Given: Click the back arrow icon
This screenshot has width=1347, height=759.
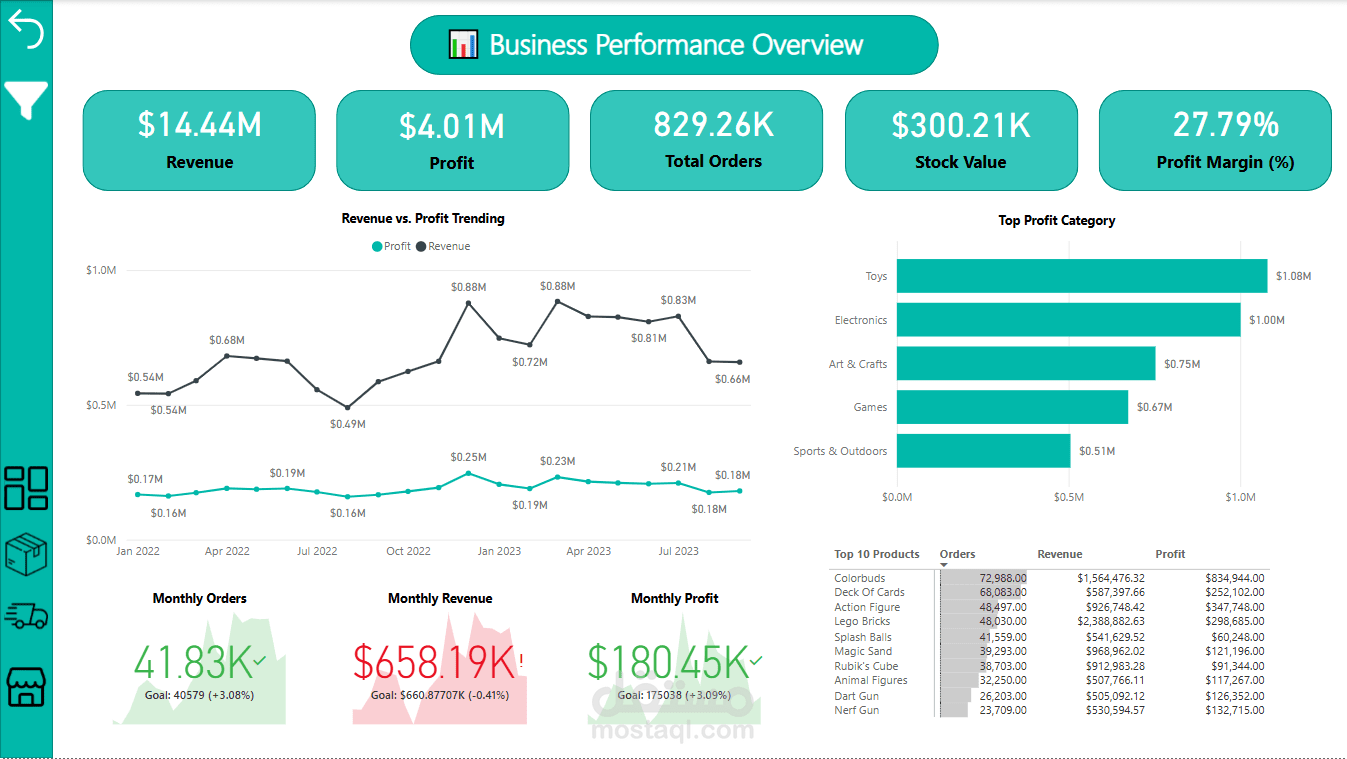Looking at the screenshot, I should pos(26,31).
